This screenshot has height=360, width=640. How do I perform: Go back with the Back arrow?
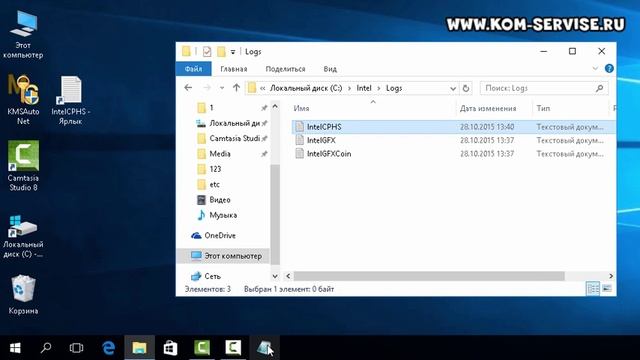pyautogui.click(x=188, y=88)
